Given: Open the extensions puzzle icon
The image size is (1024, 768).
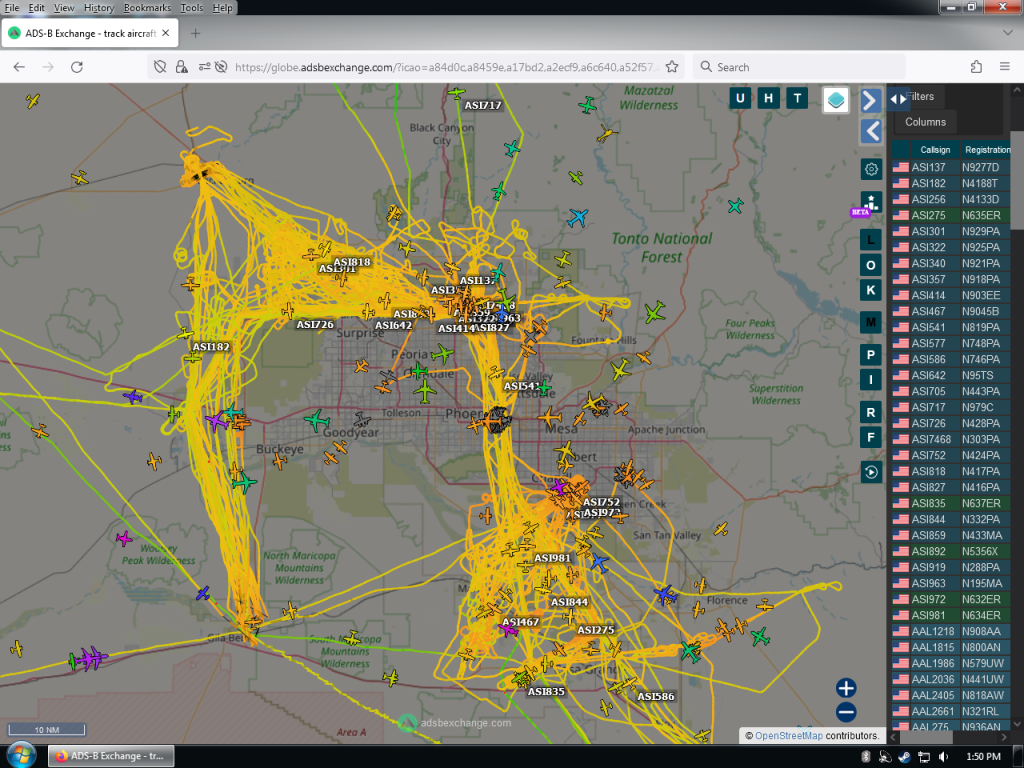Looking at the screenshot, I should (x=976, y=67).
